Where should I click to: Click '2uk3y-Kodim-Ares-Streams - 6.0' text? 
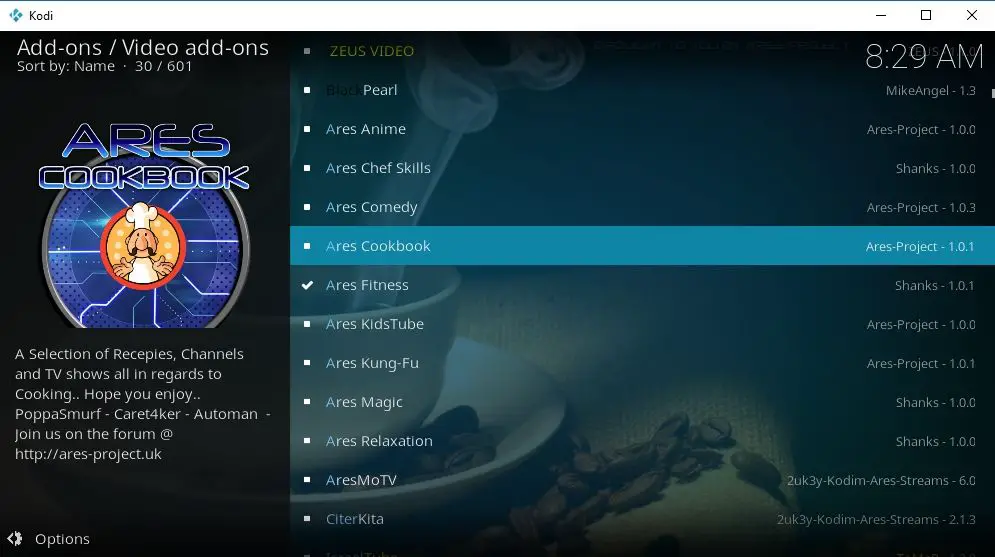coord(881,480)
